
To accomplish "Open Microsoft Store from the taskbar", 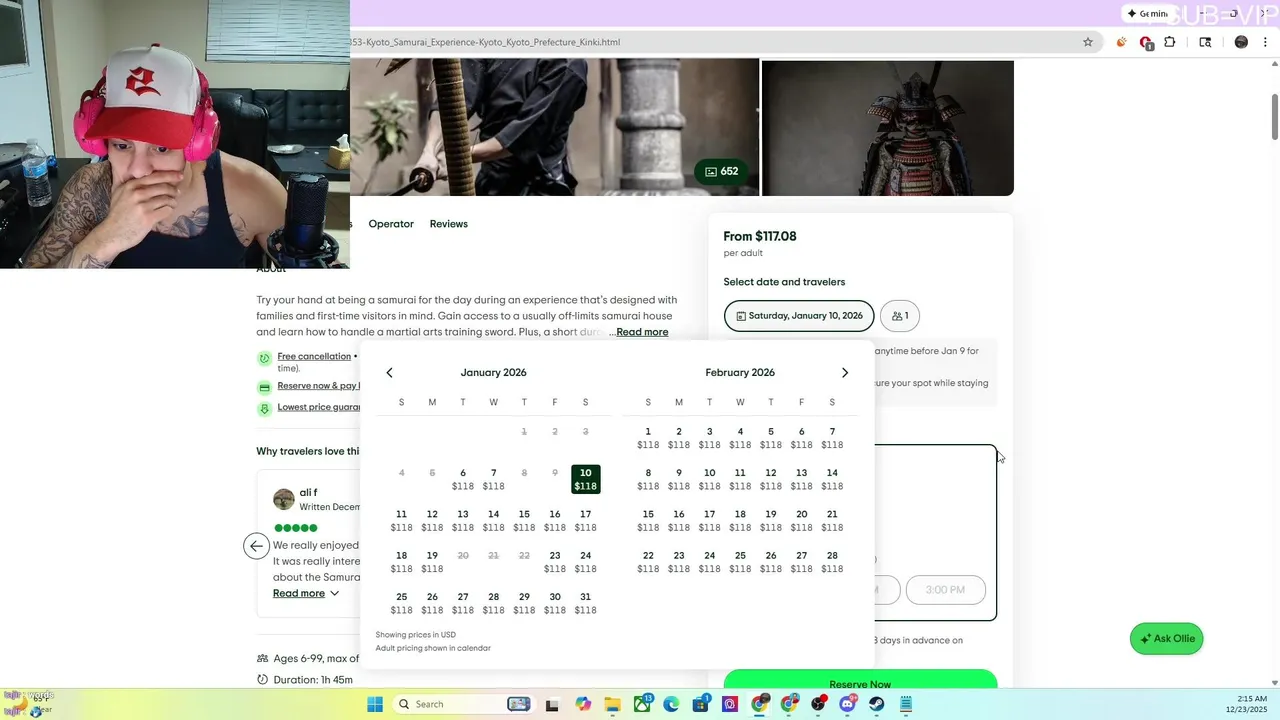I will tap(701, 704).
